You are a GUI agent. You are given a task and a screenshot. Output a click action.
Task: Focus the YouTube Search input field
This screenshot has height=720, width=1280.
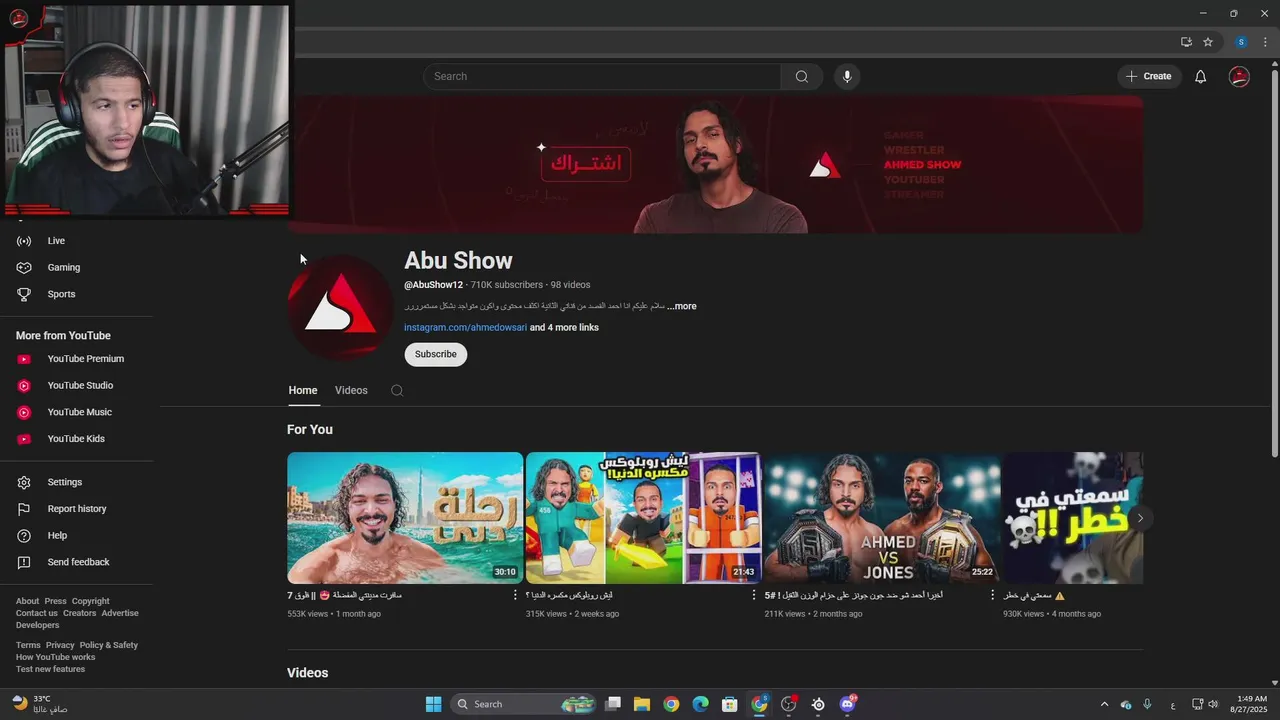[x=602, y=77]
